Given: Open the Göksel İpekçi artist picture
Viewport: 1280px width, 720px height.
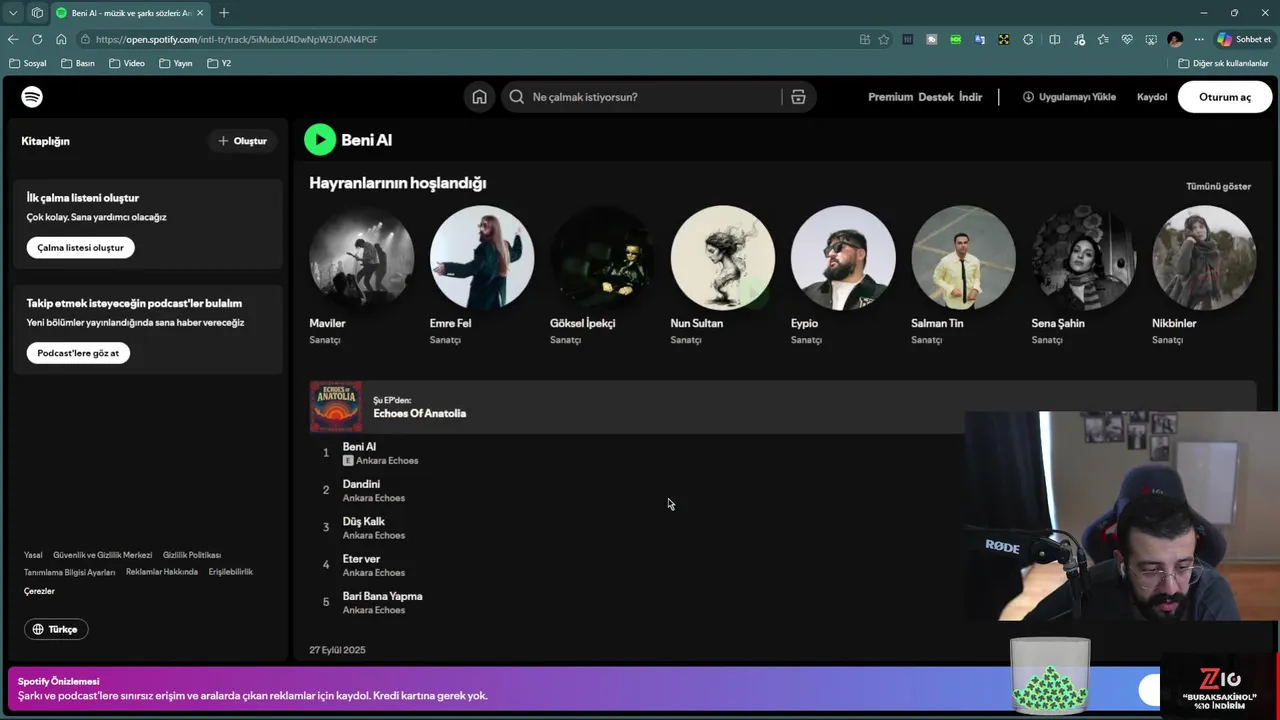Looking at the screenshot, I should [x=602, y=258].
